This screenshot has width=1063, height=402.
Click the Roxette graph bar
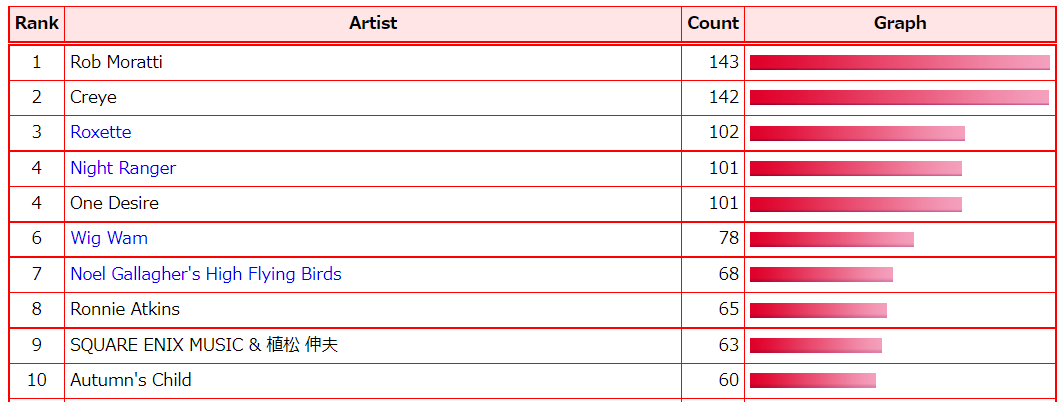857,133
